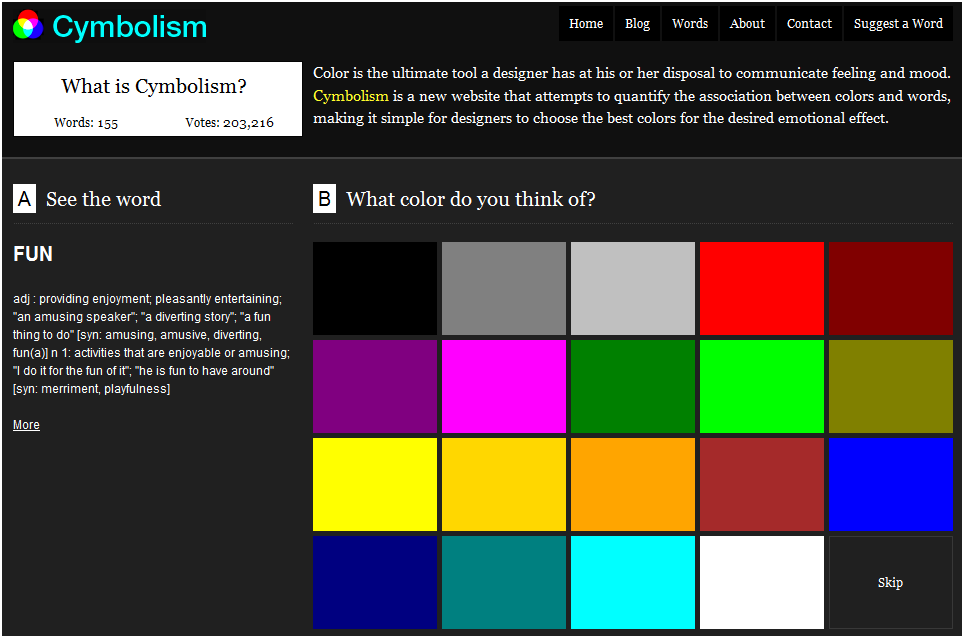Viewport: 964px width, 638px height.
Task: Follow the yellow Cymbolism link in description
Action: pos(350,96)
